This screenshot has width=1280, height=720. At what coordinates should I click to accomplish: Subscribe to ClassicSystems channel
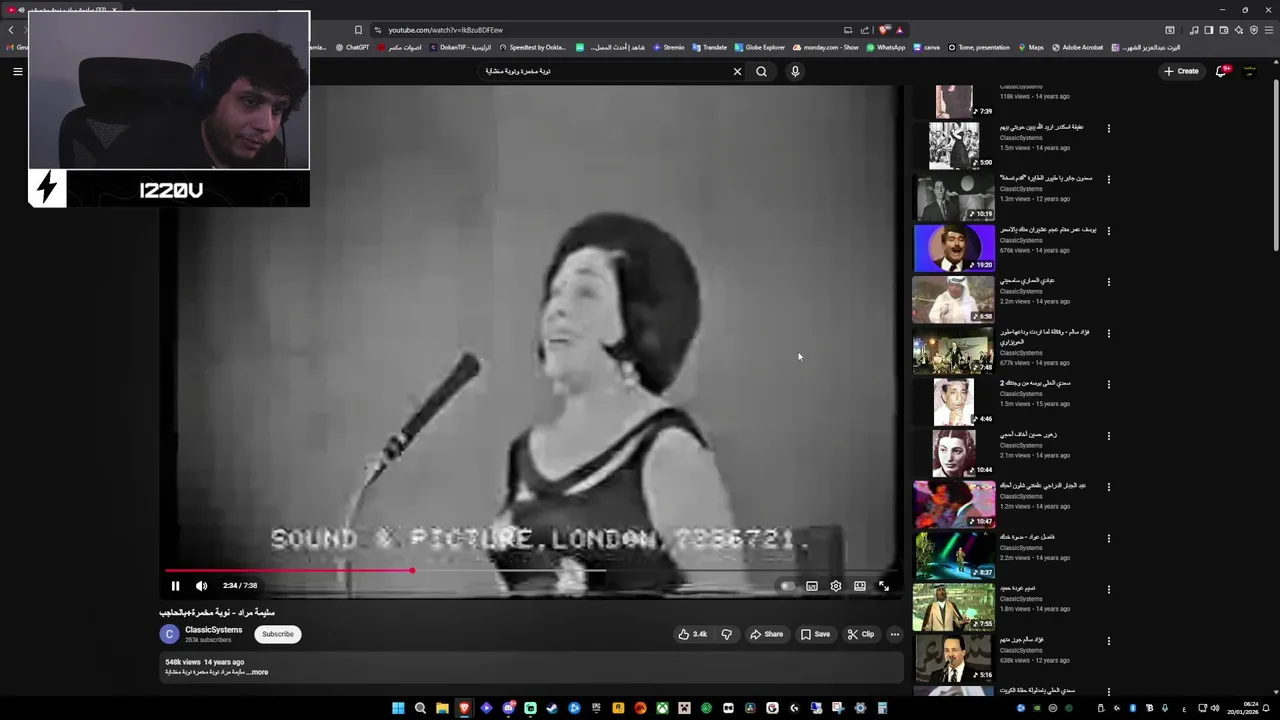tap(278, 634)
